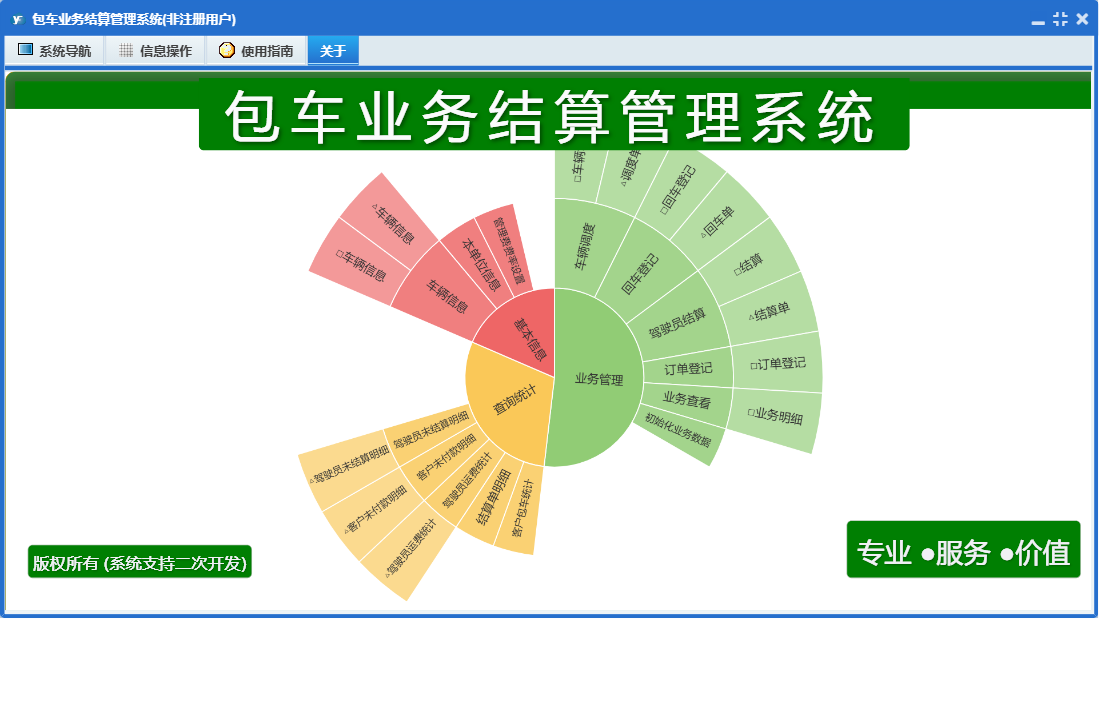Open the 管理费费率设置 segment
Image resolution: width=1099 pixels, height=723 pixels.
point(509,249)
